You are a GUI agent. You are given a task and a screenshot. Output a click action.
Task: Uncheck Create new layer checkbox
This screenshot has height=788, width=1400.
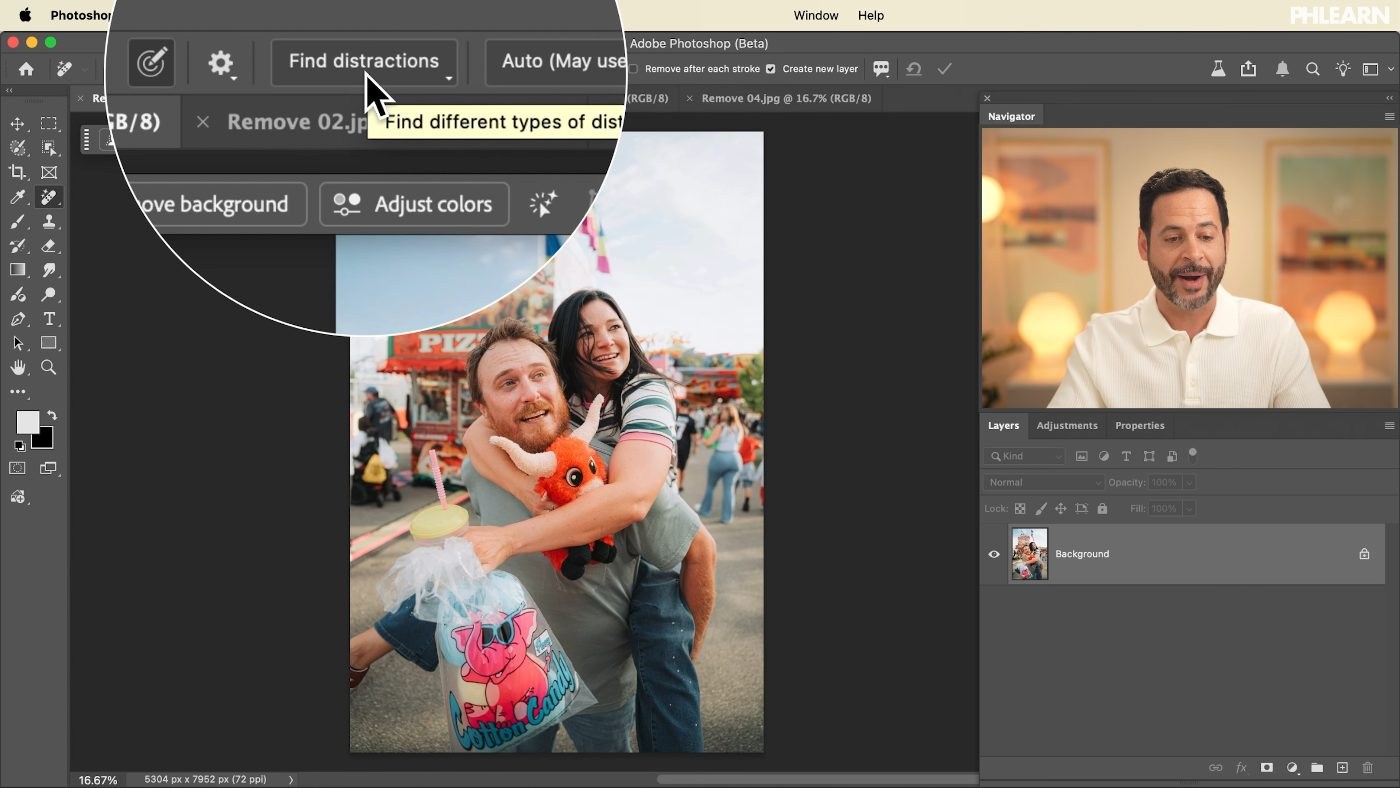point(770,69)
